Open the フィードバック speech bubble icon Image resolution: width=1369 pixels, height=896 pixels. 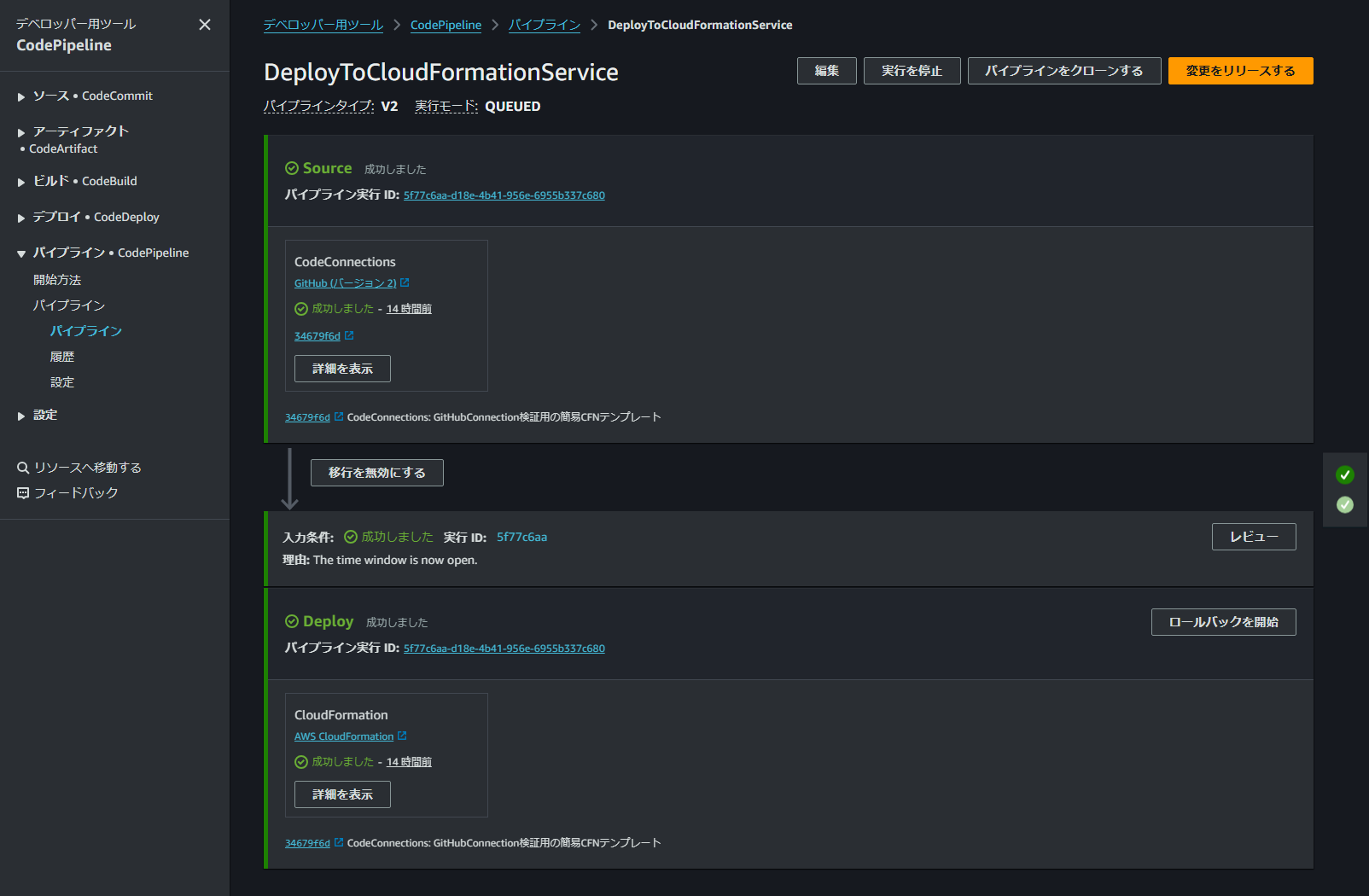click(23, 492)
